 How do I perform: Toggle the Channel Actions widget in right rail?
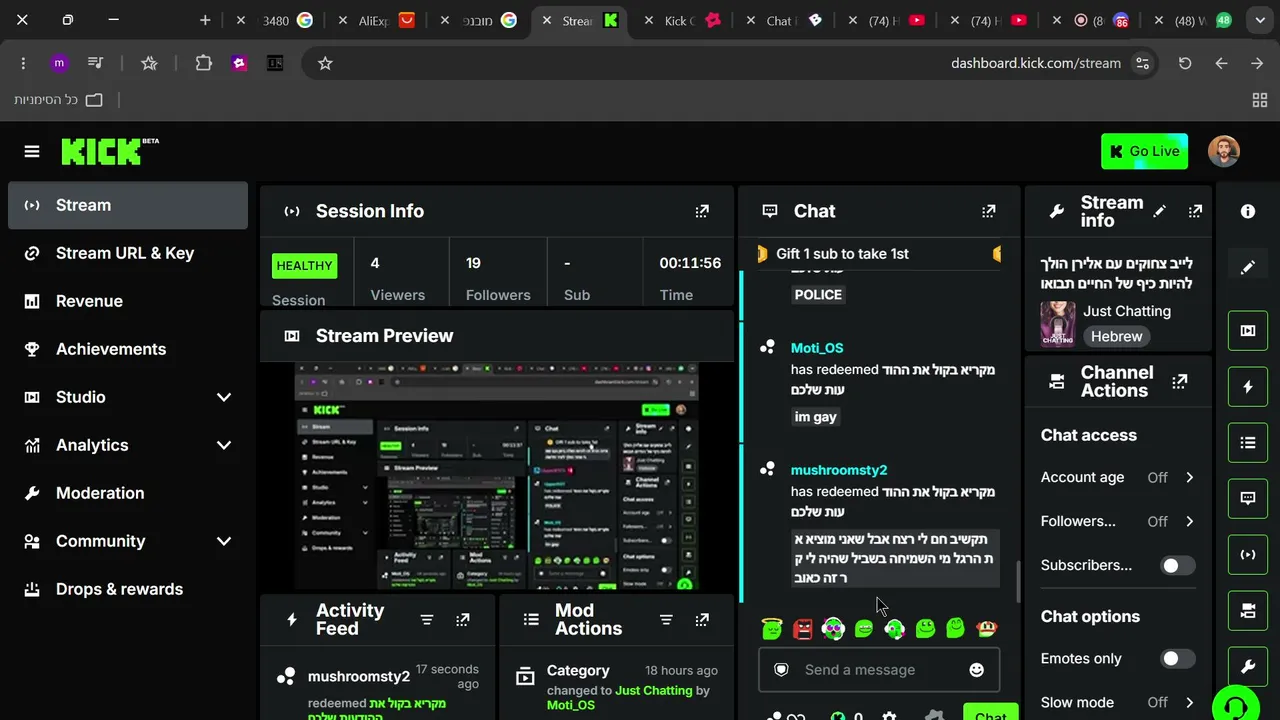pos(1248,611)
